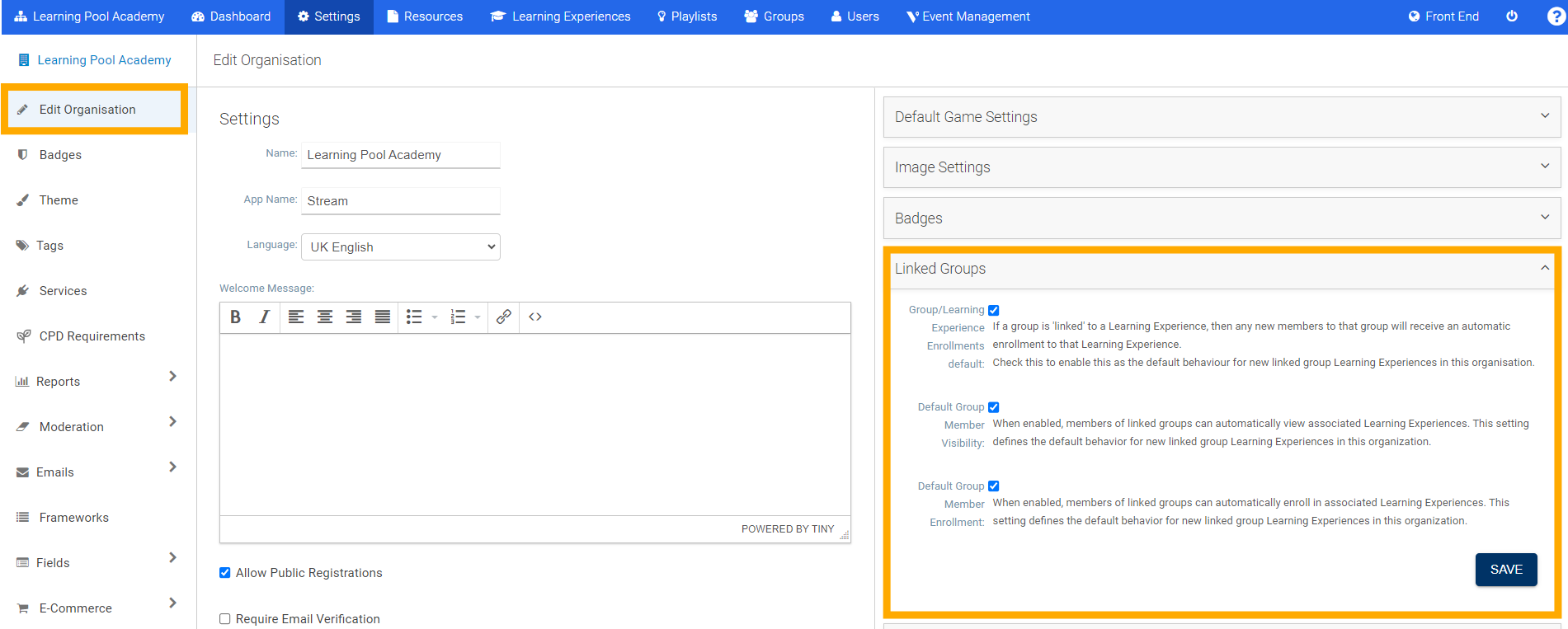Click the App Name input field
Screen dimensions: 1568x629
coord(401,201)
